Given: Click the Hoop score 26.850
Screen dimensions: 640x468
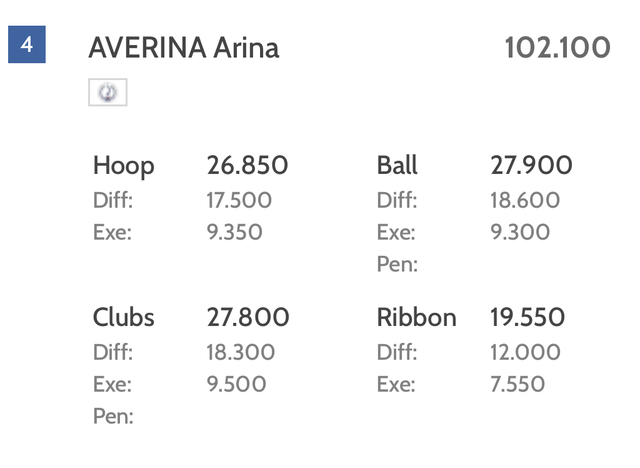Looking at the screenshot, I should click(x=247, y=165).
